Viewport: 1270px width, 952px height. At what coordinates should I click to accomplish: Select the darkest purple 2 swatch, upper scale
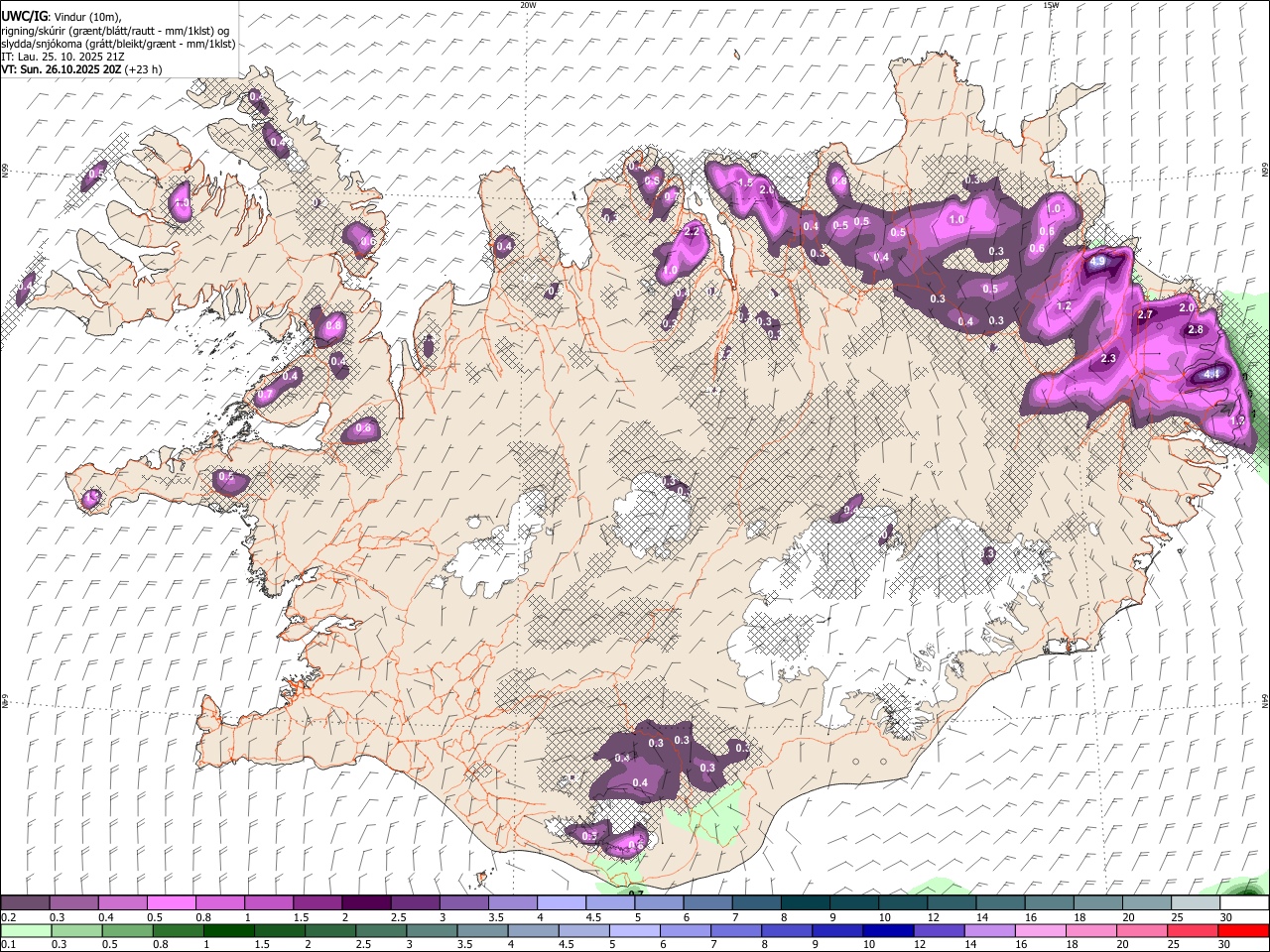[x=366, y=902]
